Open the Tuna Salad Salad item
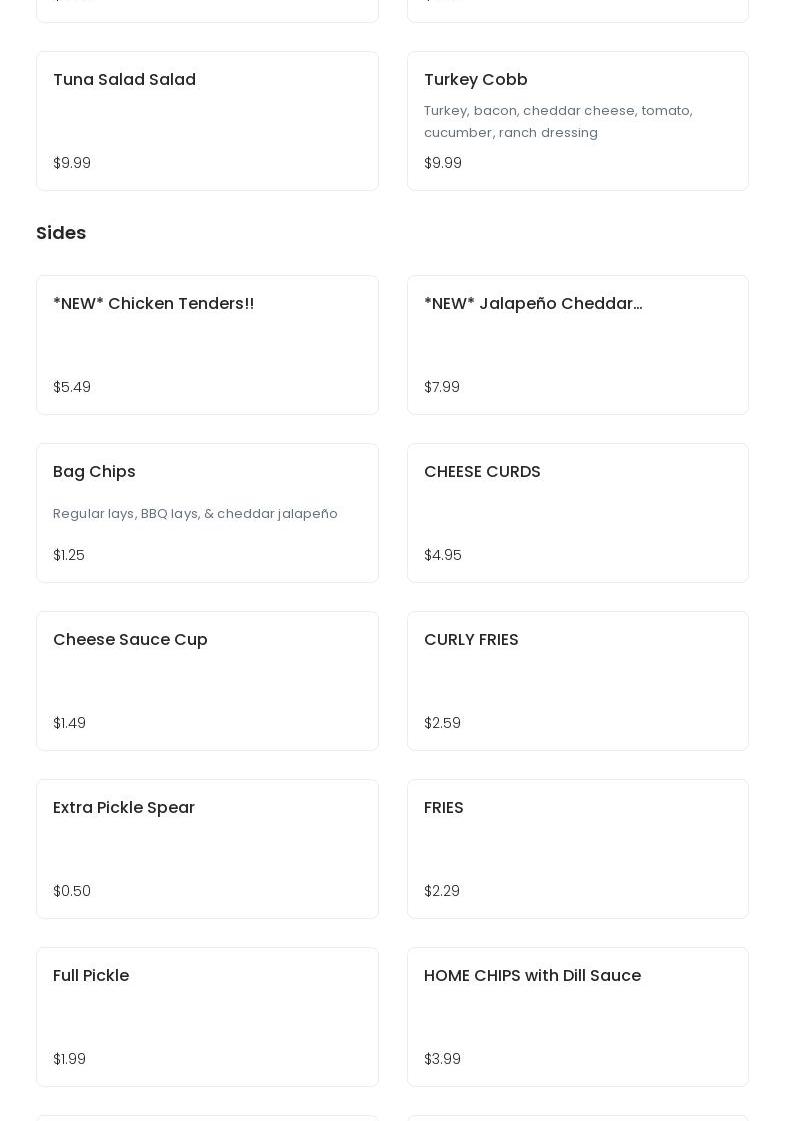The image size is (785, 1121). tap(207, 120)
